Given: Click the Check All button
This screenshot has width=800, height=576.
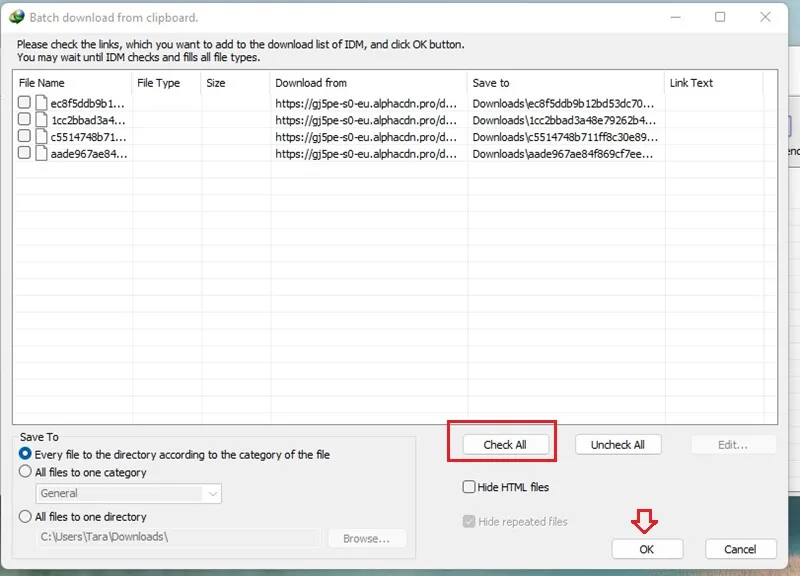Looking at the screenshot, I should (x=505, y=444).
